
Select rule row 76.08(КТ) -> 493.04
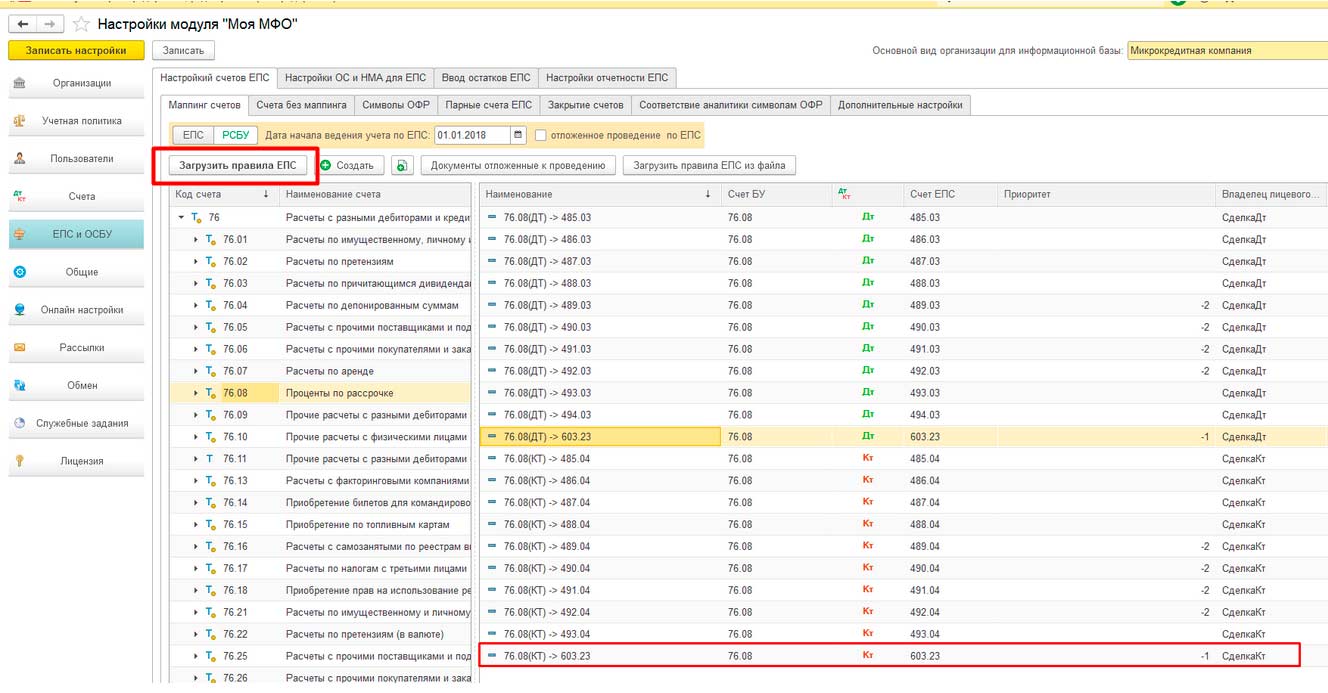click(x=903, y=634)
